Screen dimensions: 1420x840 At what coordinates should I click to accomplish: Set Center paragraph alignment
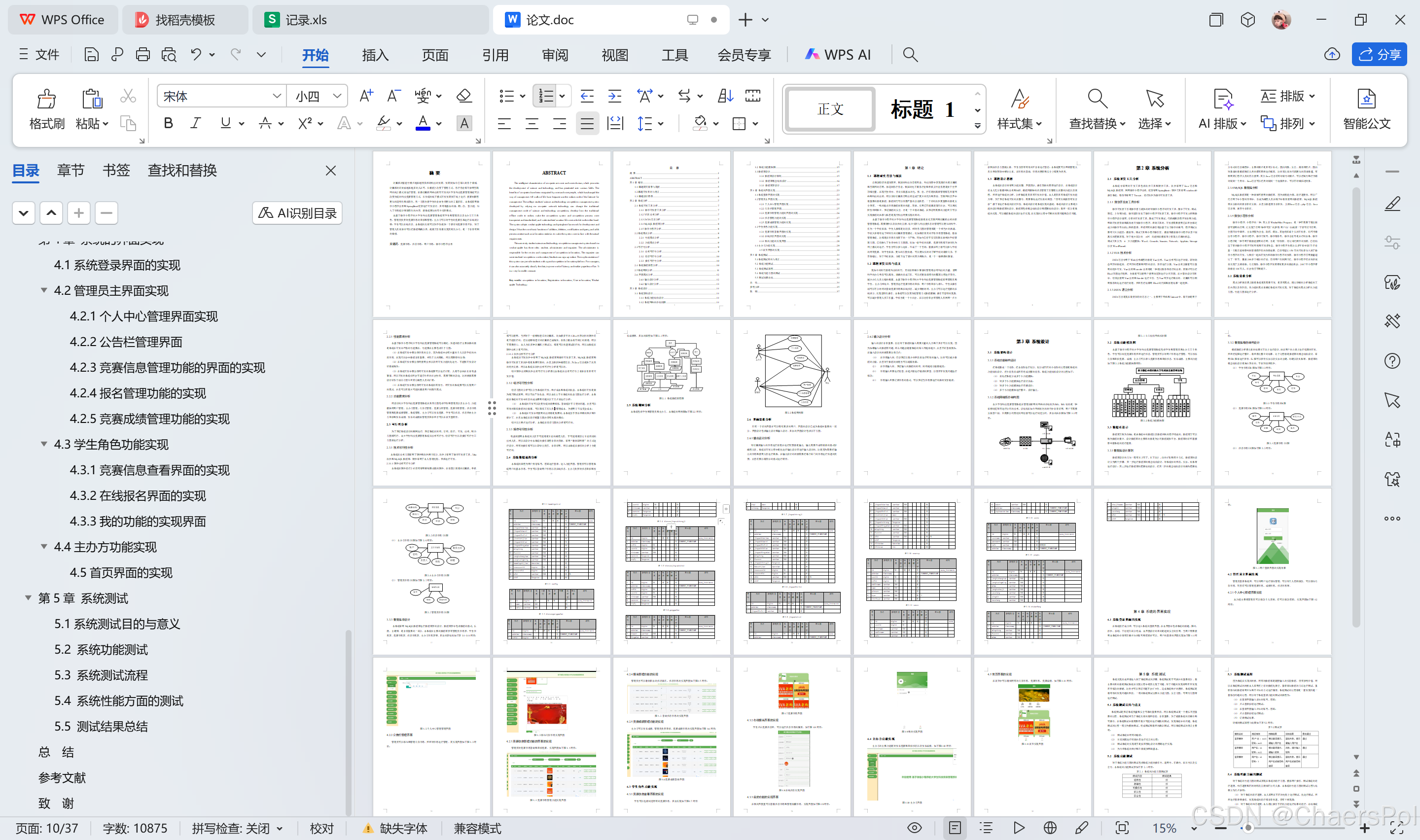click(532, 123)
